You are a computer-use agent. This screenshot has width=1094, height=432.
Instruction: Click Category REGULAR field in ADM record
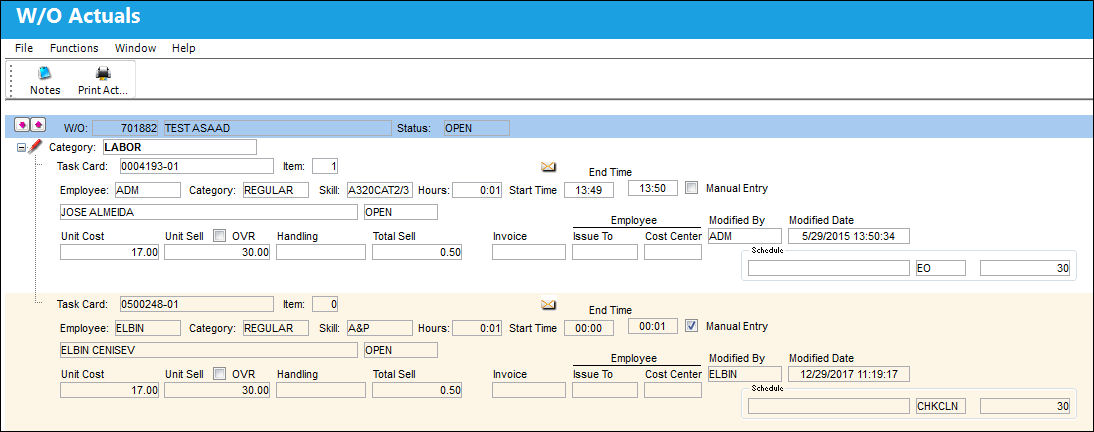click(x=276, y=190)
